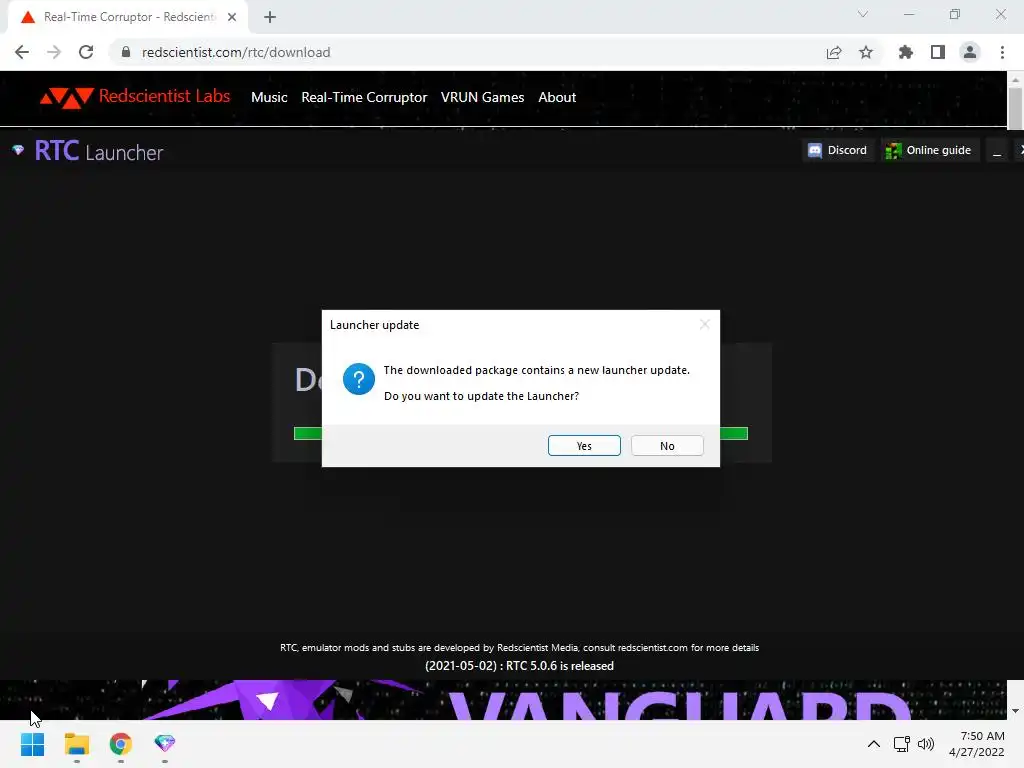1024x768 pixels.
Task: Confirm launcher update with Yes
Action: pos(584,445)
